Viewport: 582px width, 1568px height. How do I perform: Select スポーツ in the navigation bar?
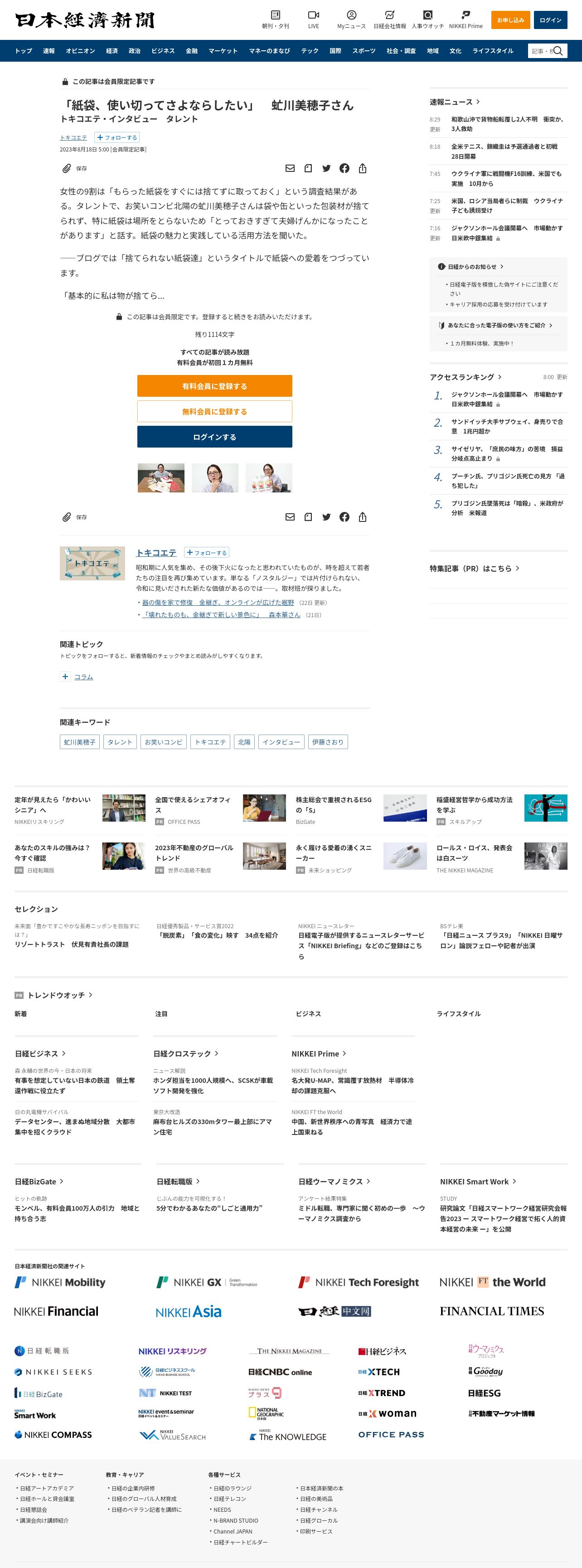[x=364, y=50]
